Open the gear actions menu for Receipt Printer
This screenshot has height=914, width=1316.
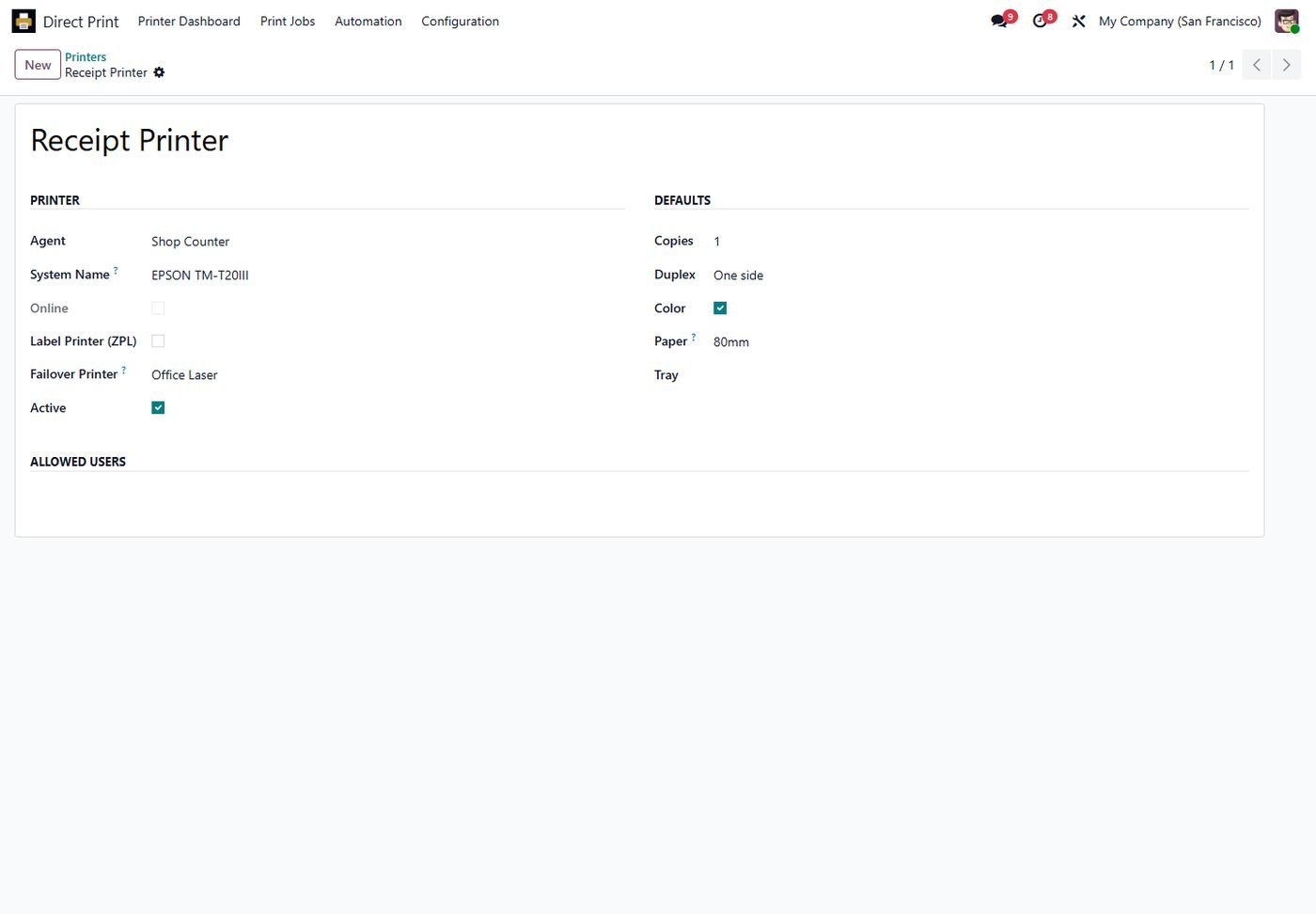pyautogui.click(x=159, y=72)
